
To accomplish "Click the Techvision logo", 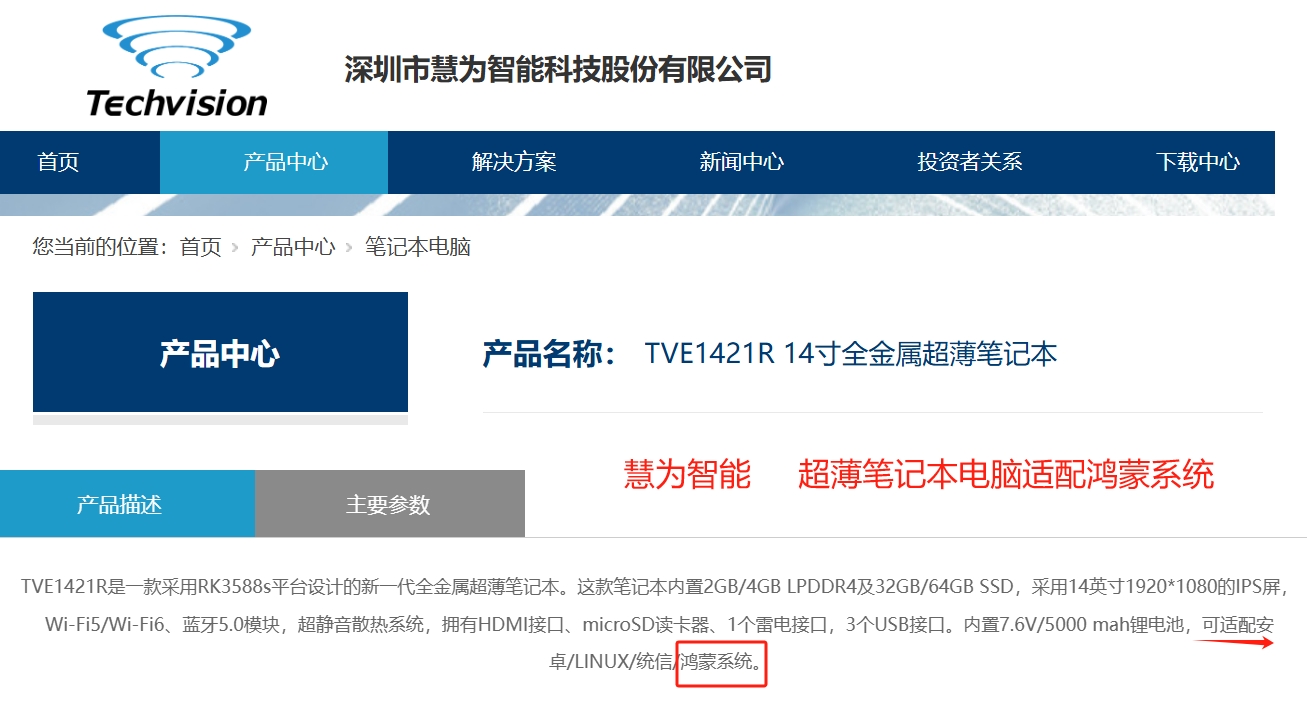I will (x=177, y=66).
